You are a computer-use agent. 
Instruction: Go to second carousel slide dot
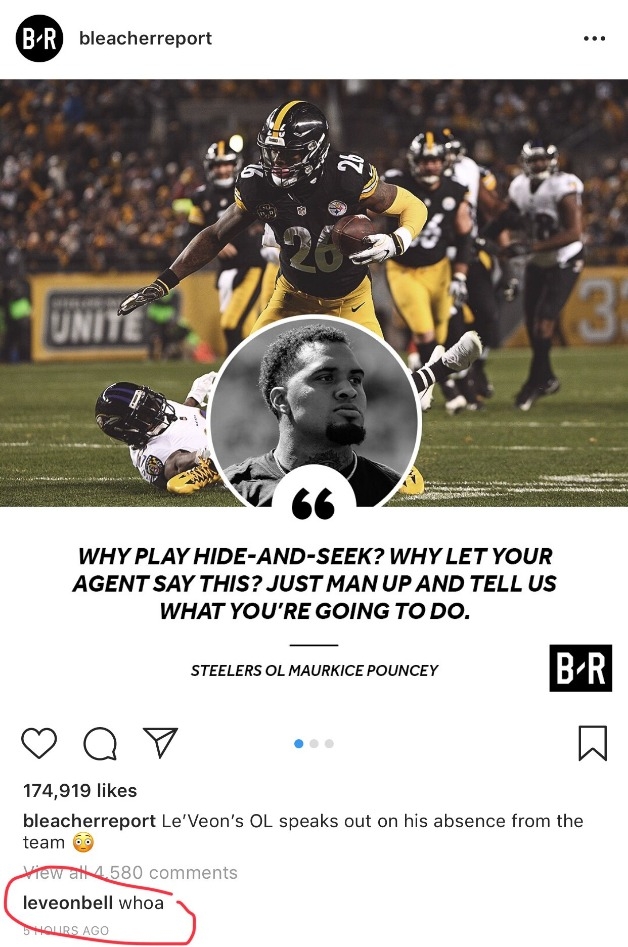(x=314, y=743)
